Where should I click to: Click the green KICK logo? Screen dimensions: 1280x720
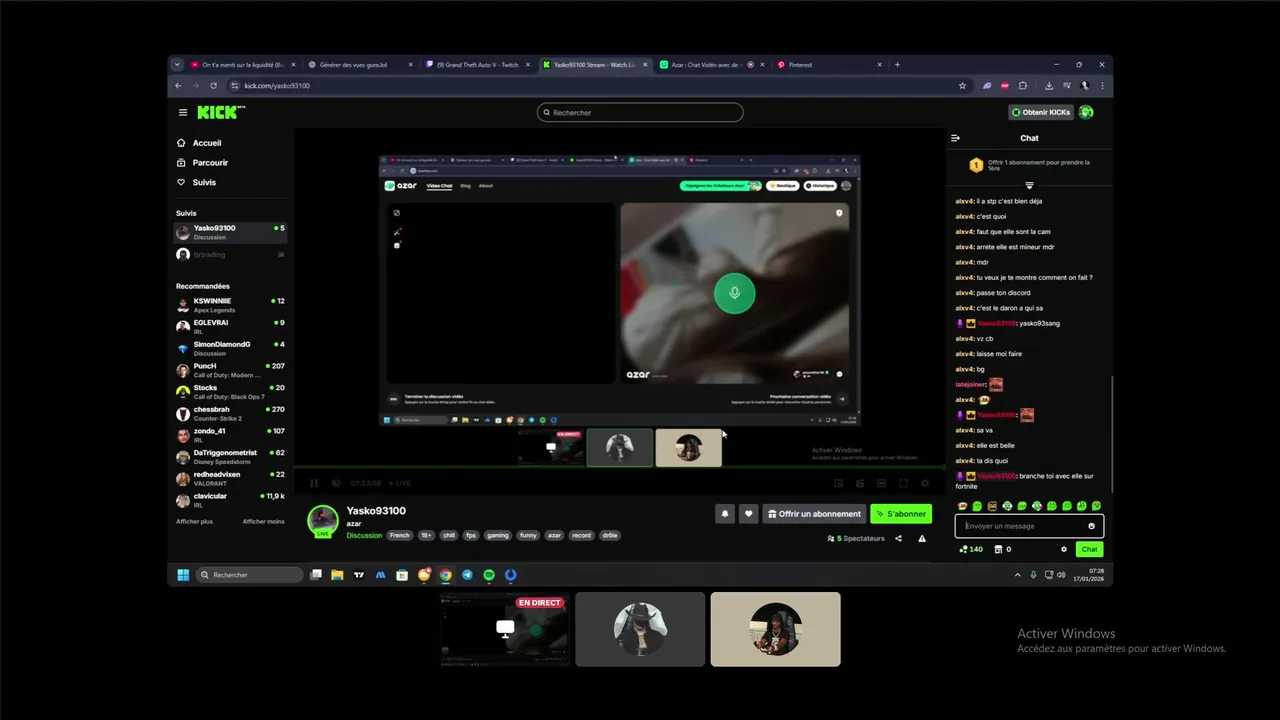point(219,112)
